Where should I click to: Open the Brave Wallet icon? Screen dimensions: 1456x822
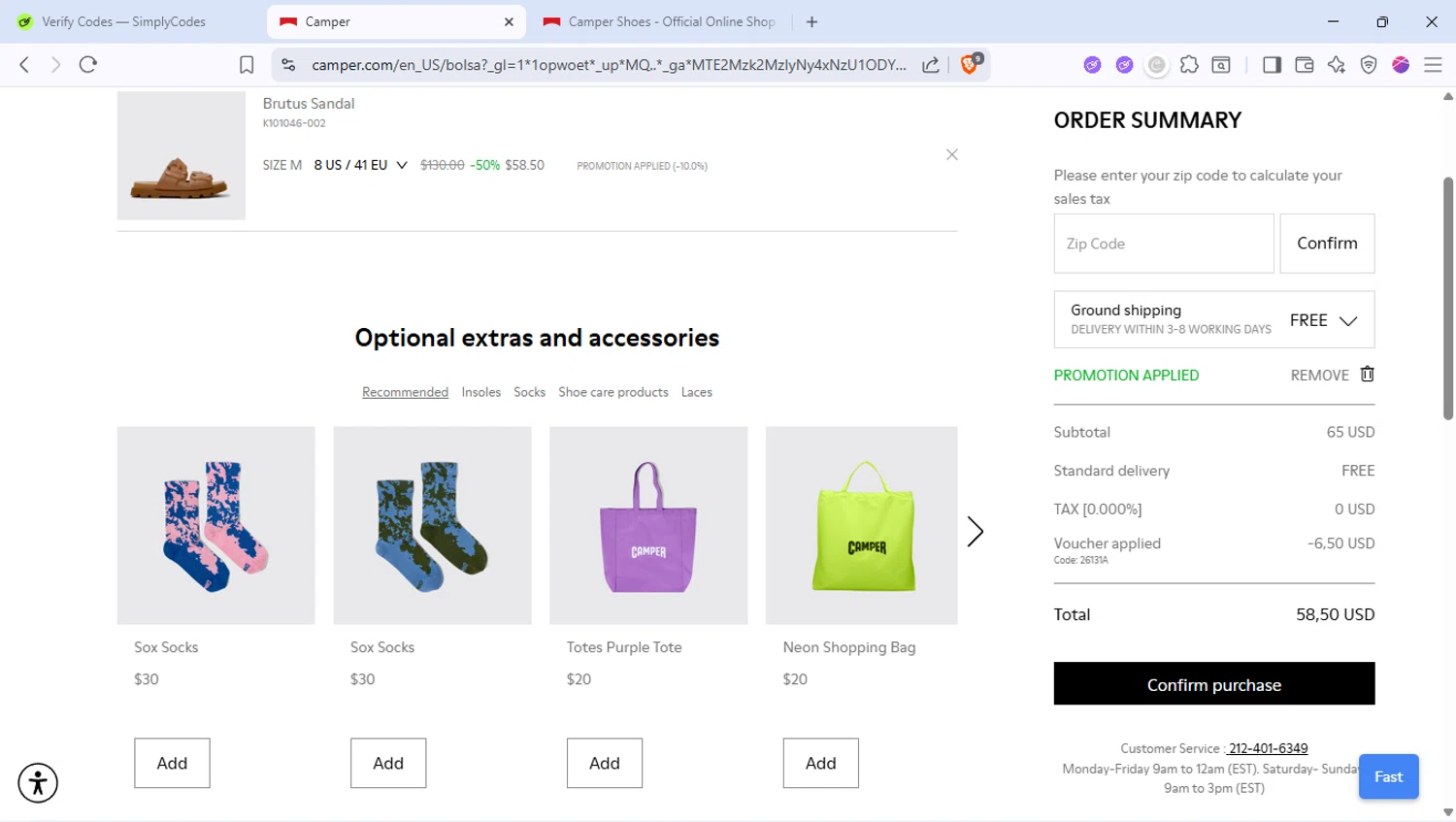(1305, 65)
